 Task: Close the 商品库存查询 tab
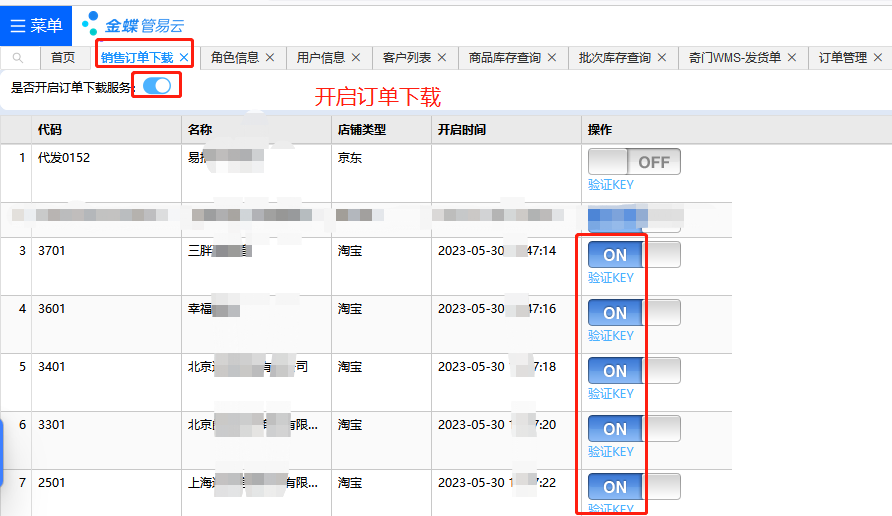[551, 58]
